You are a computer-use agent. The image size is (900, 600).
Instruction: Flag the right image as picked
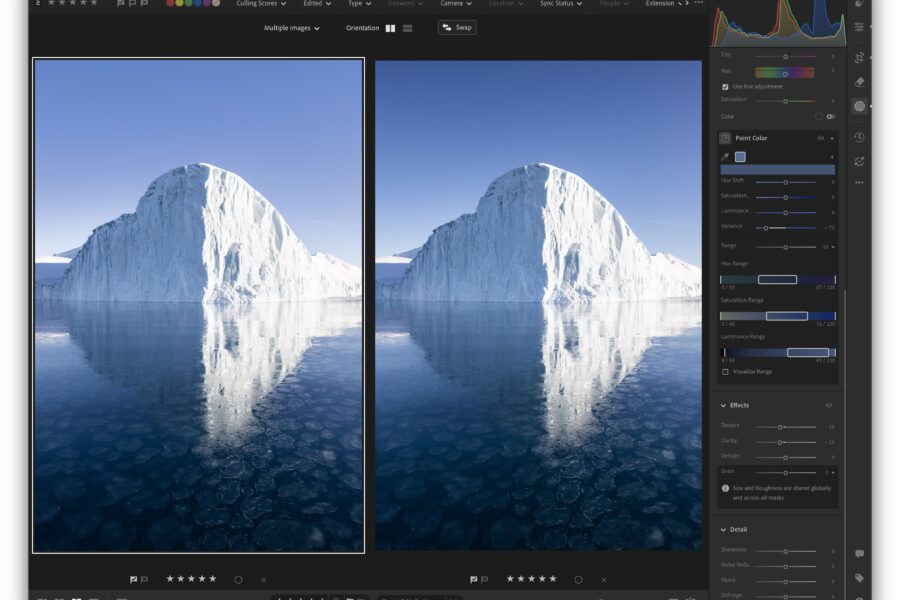pos(474,579)
